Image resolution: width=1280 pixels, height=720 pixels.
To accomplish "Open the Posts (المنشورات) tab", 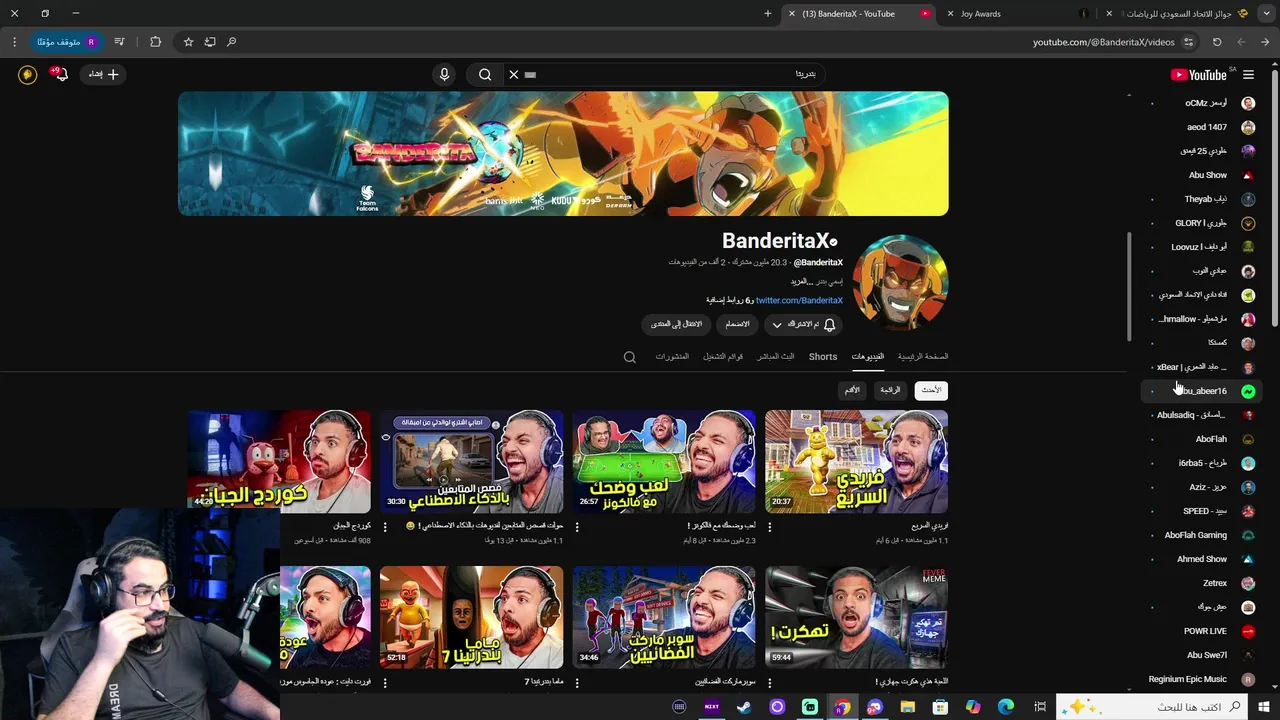I will coord(672,356).
